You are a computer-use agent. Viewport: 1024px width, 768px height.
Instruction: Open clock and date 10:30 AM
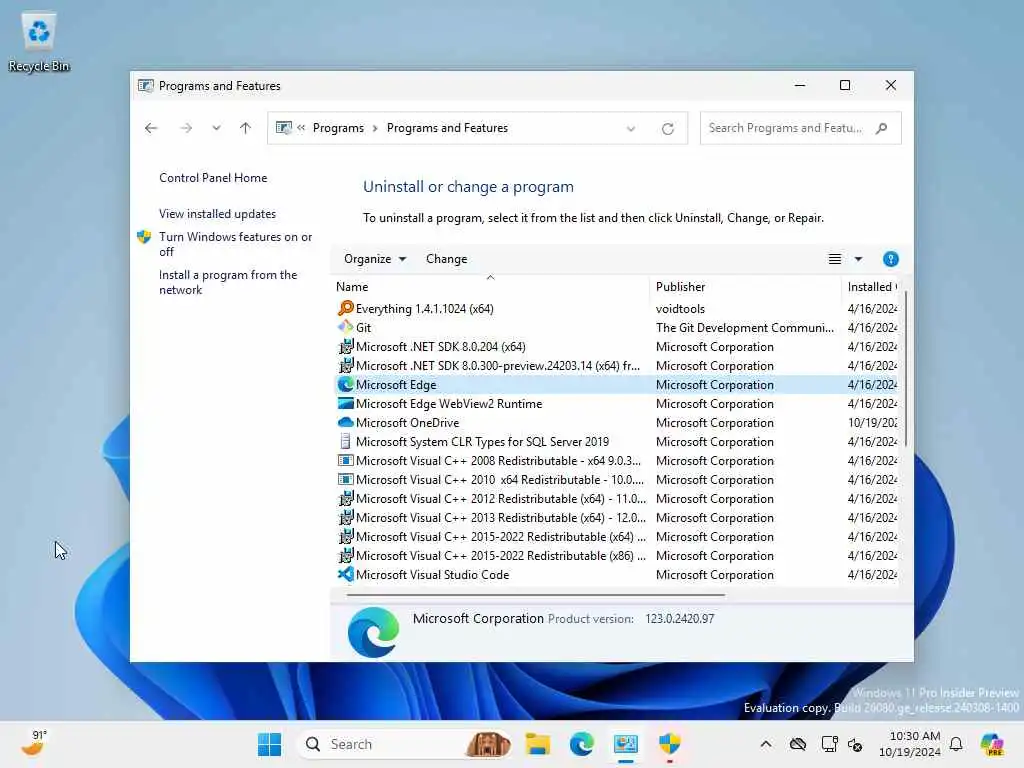pos(909,744)
